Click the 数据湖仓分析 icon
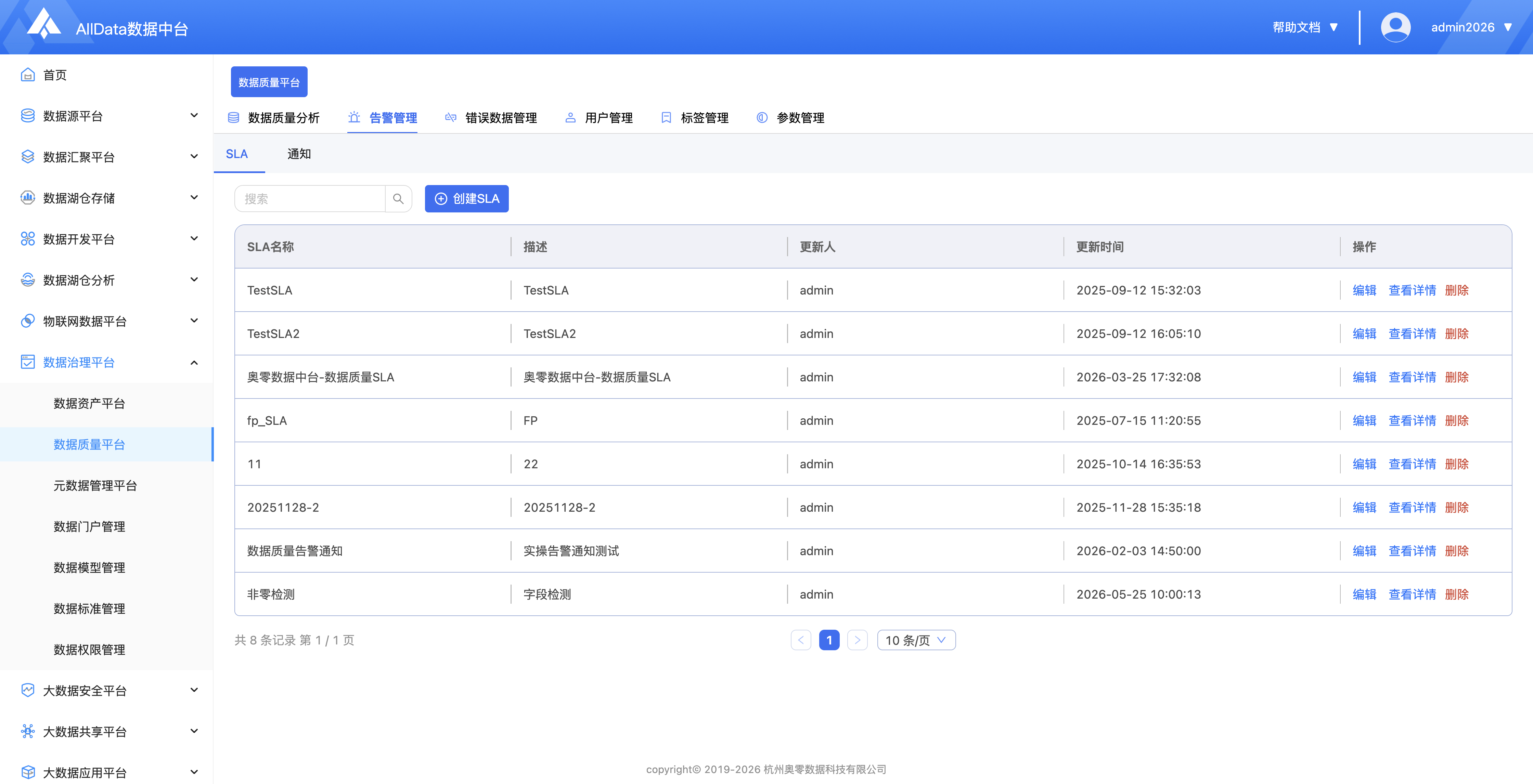Viewport: 1533px width, 784px height. coord(27,280)
